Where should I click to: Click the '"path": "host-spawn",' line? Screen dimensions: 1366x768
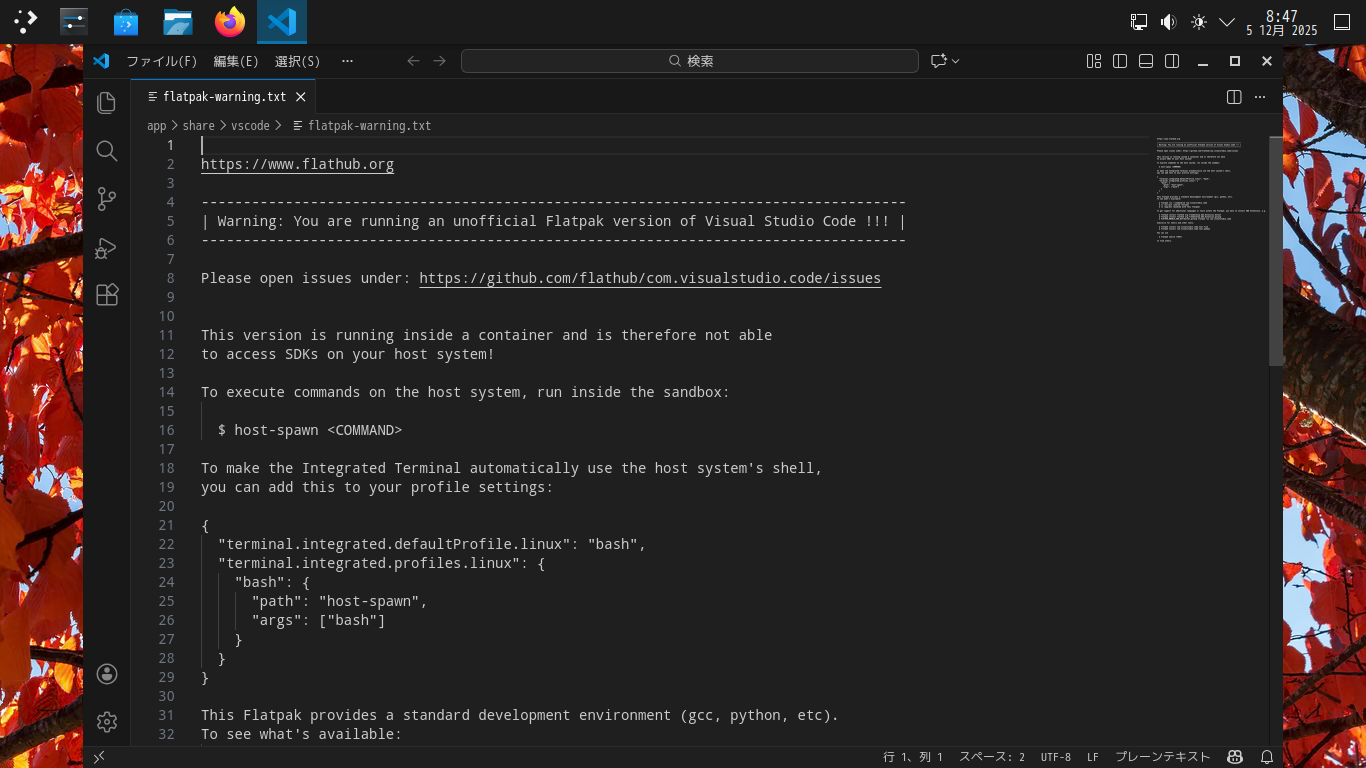click(x=340, y=601)
